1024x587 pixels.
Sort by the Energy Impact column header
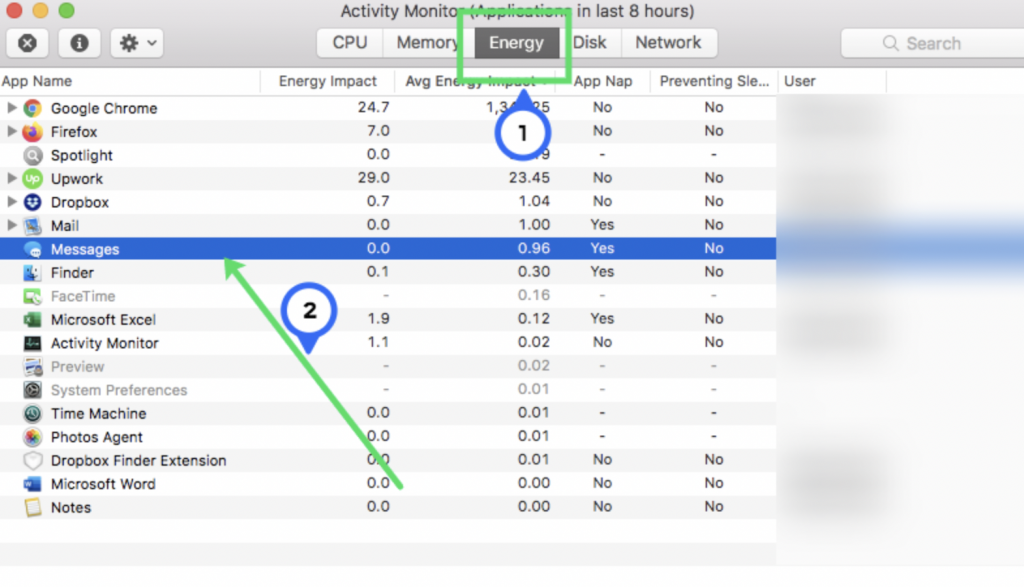click(327, 82)
